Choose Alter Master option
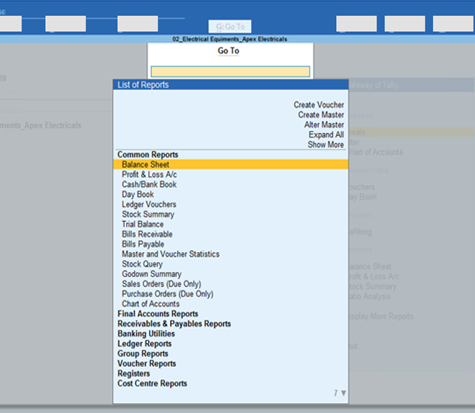This screenshot has width=475, height=413. pos(324,125)
